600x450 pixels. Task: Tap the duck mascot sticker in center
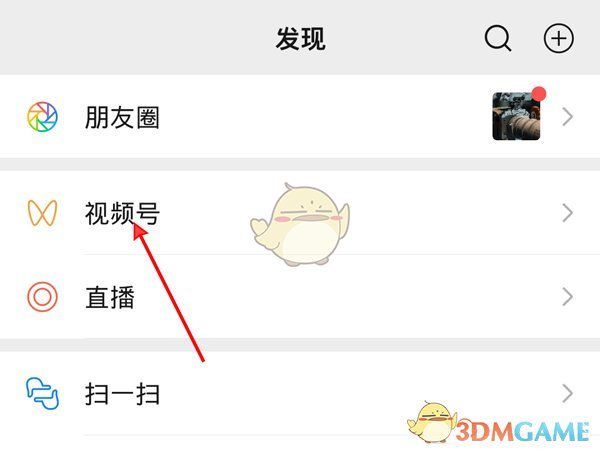(300, 225)
